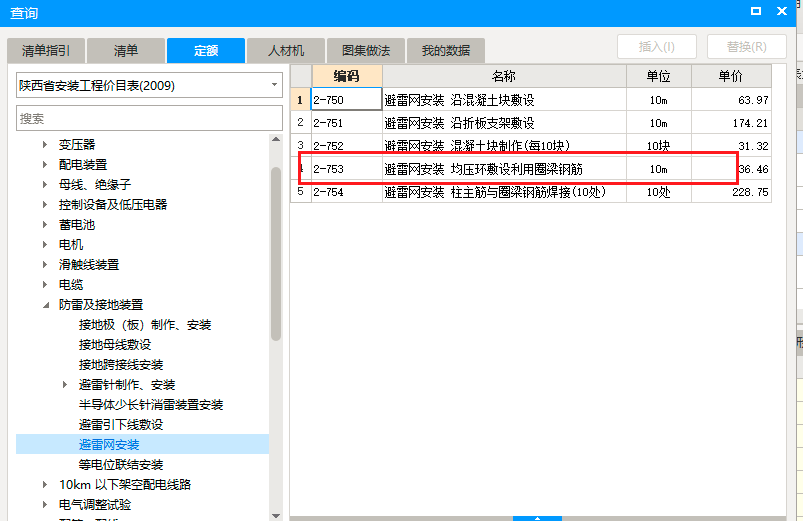Click the tree scrollbar down arrow

tap(276, 515)
